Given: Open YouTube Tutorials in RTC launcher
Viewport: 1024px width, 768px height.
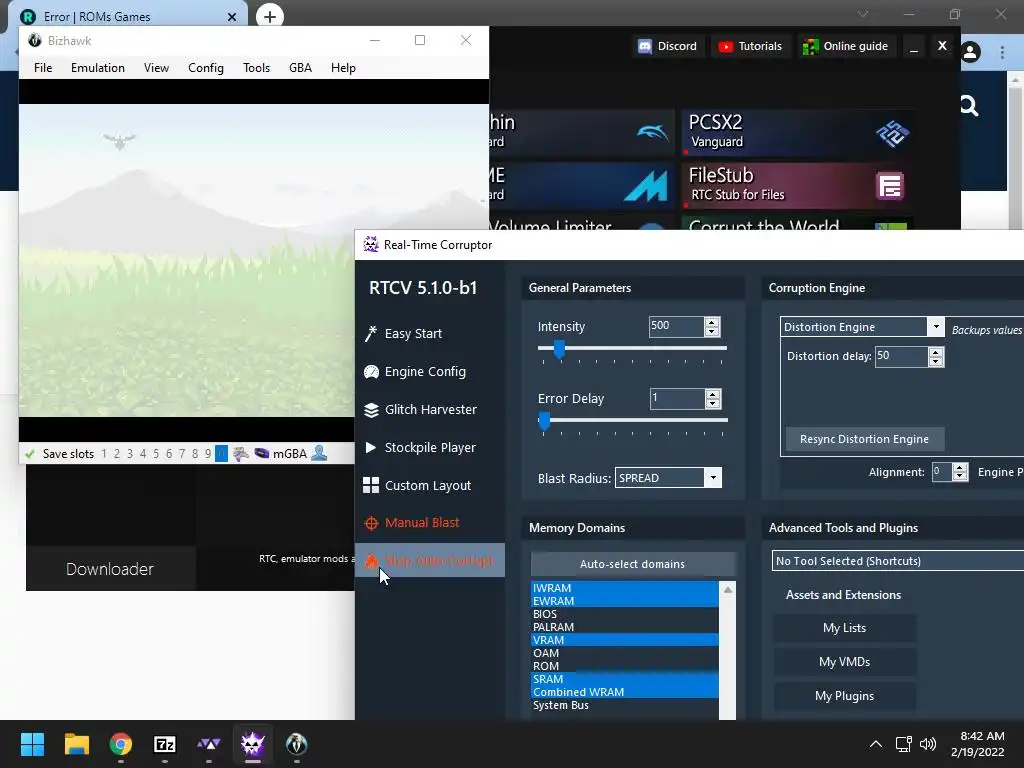Looking at the screenshot, I should click(x=750, y=46).
